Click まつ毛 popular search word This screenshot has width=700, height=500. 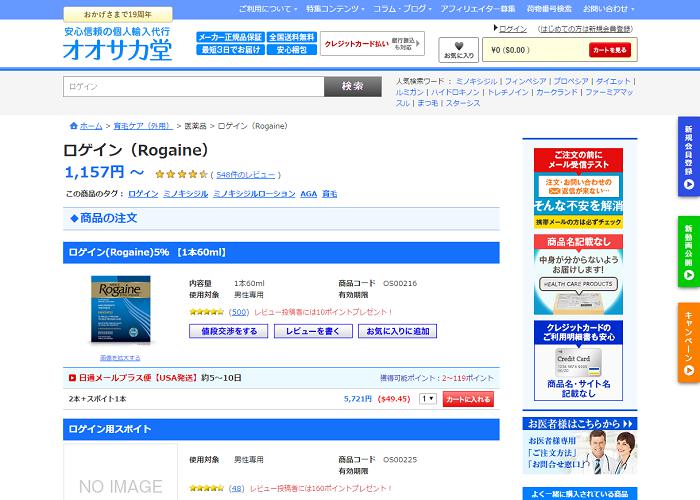[427, 103]
